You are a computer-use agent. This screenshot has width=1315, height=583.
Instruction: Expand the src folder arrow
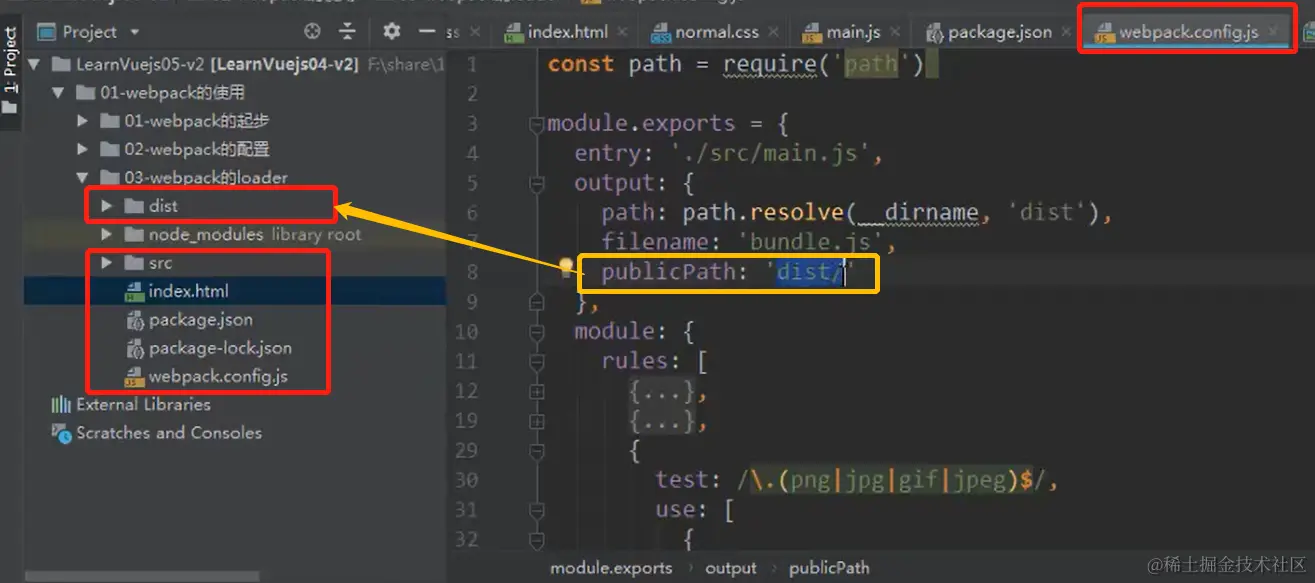(108, 263)
